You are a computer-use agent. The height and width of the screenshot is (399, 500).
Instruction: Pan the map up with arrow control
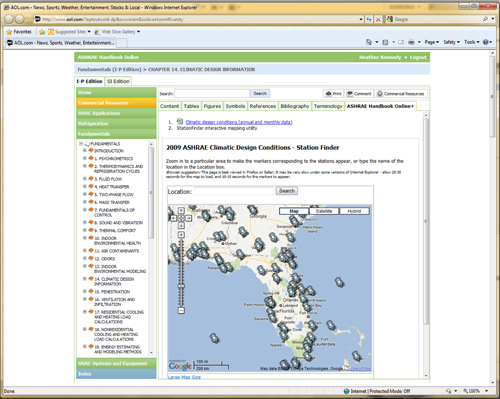[x=181, y=211]
